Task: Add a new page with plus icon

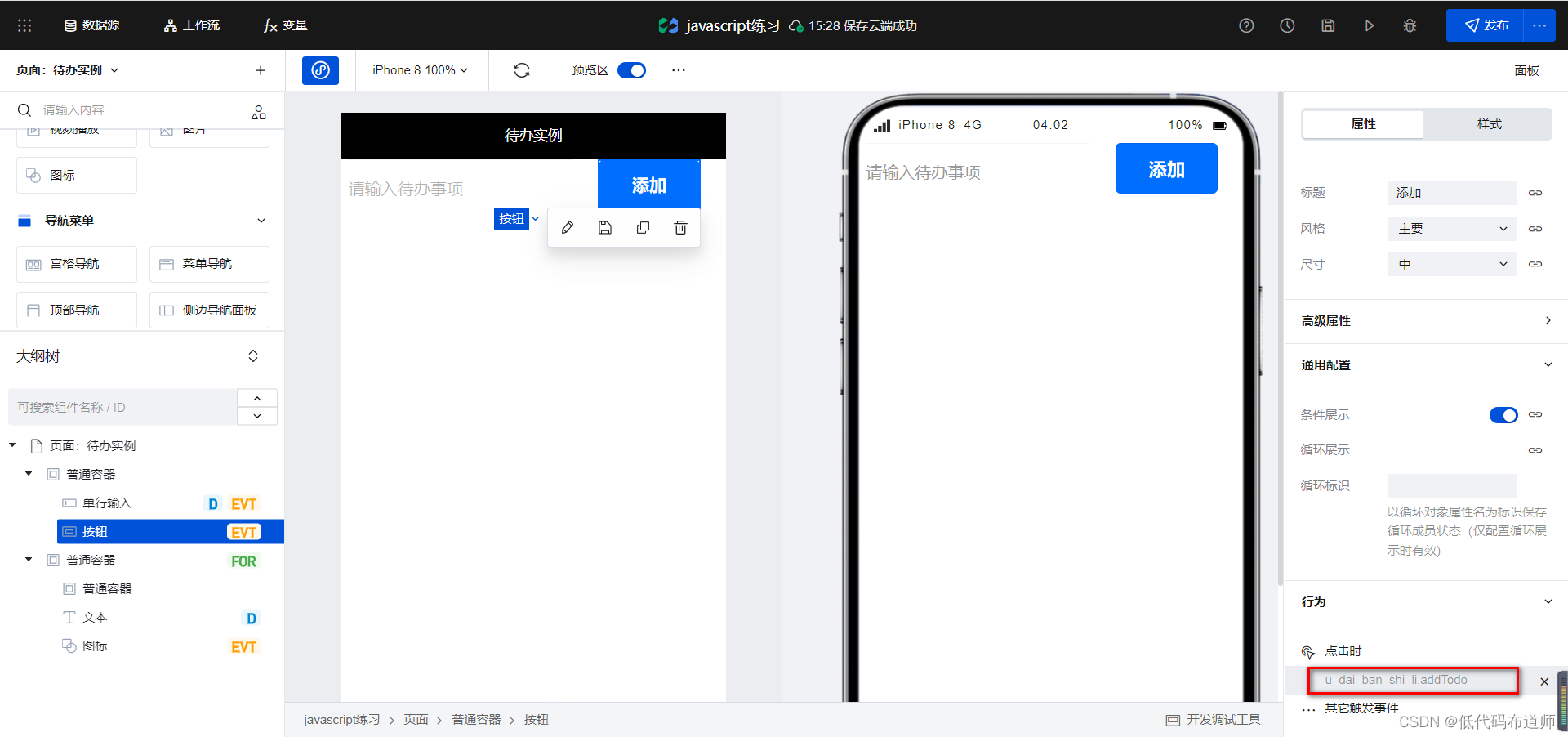Action: 261,70
